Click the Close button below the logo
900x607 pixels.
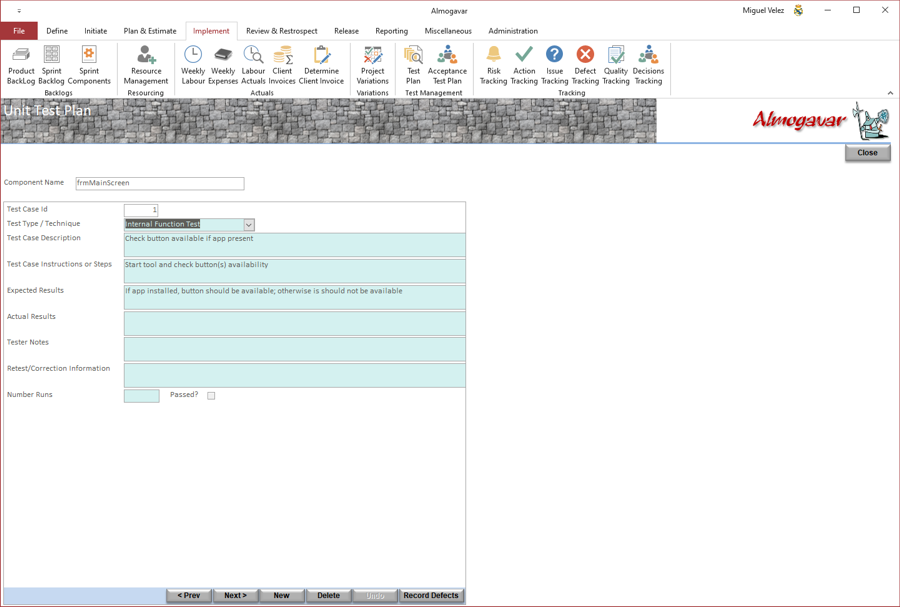[867, 153]
